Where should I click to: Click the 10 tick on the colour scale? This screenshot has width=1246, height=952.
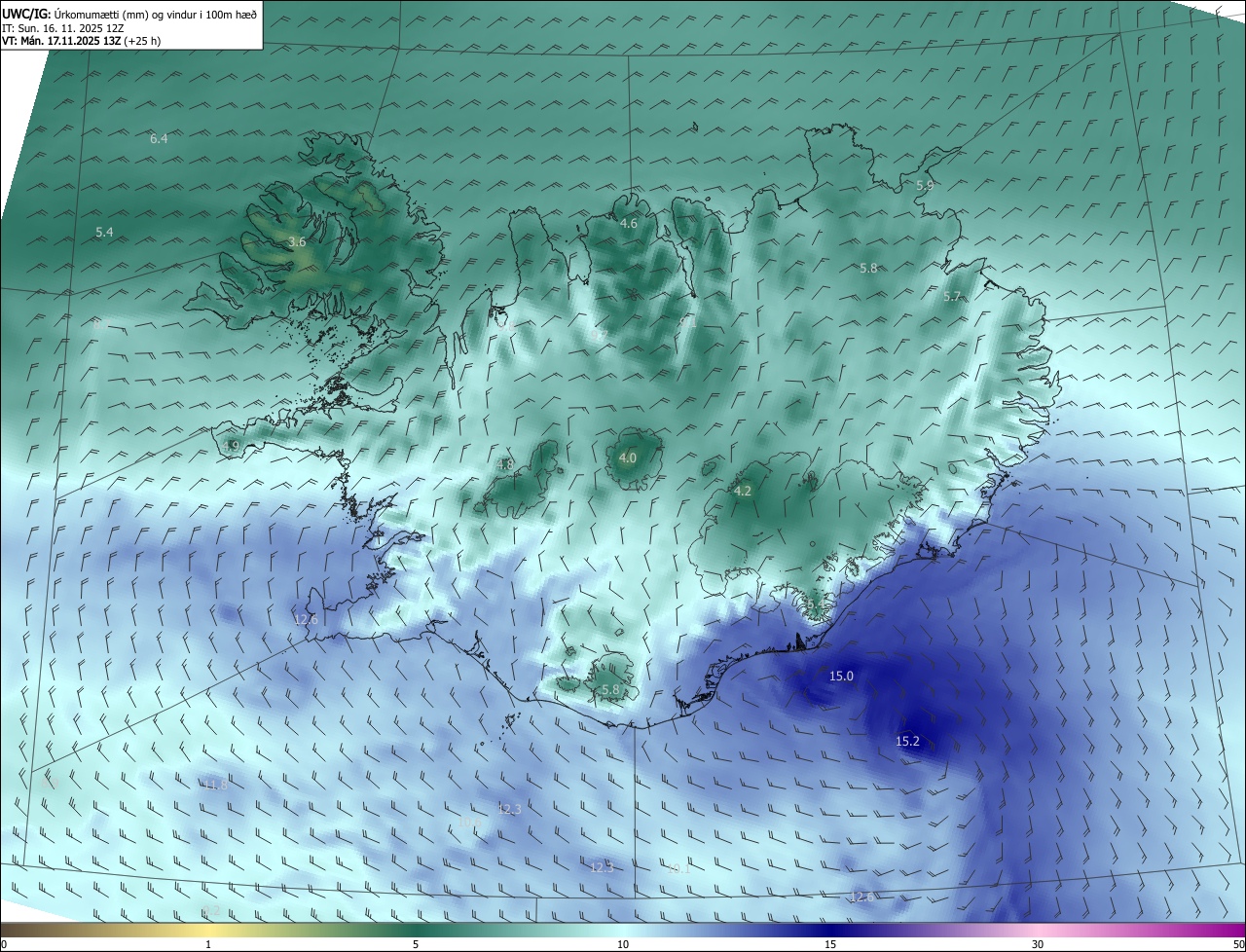[623, 944]
